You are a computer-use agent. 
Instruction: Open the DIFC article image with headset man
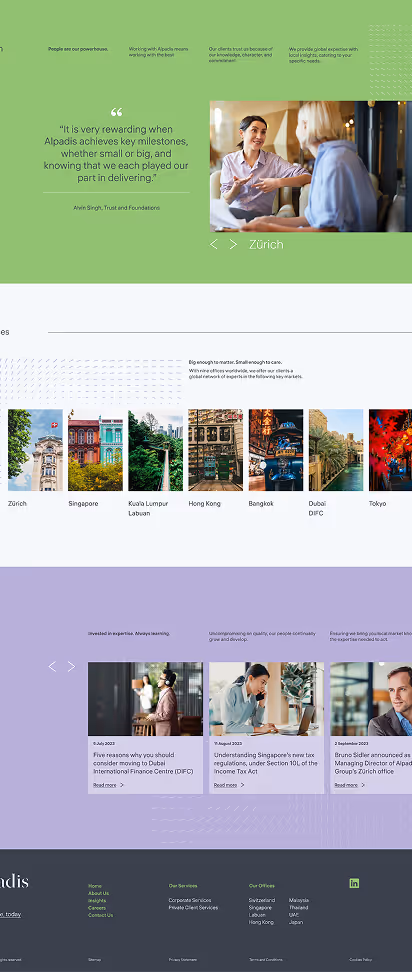145,699
